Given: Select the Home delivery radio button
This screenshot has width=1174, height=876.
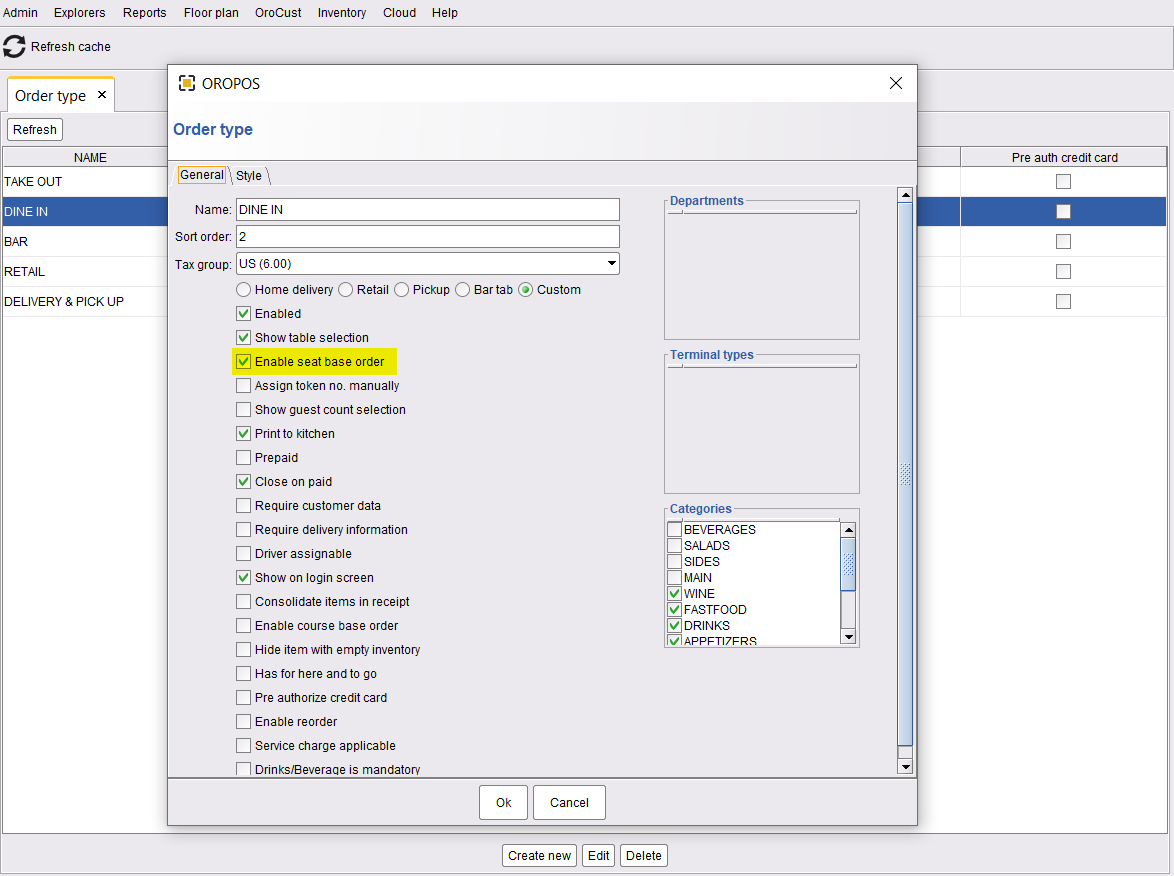Looking at the screenshot, I should tap(243, 290).
